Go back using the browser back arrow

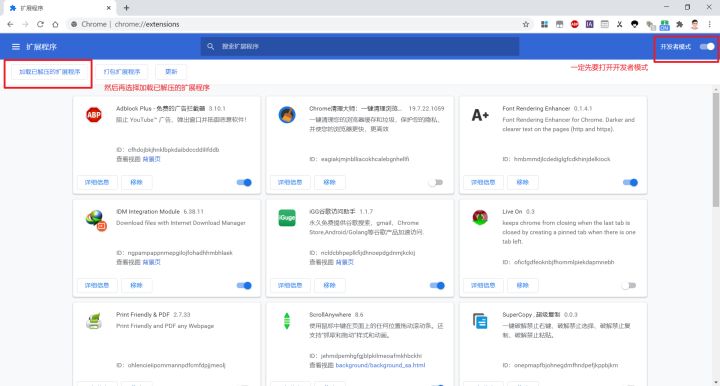point(10,24)
